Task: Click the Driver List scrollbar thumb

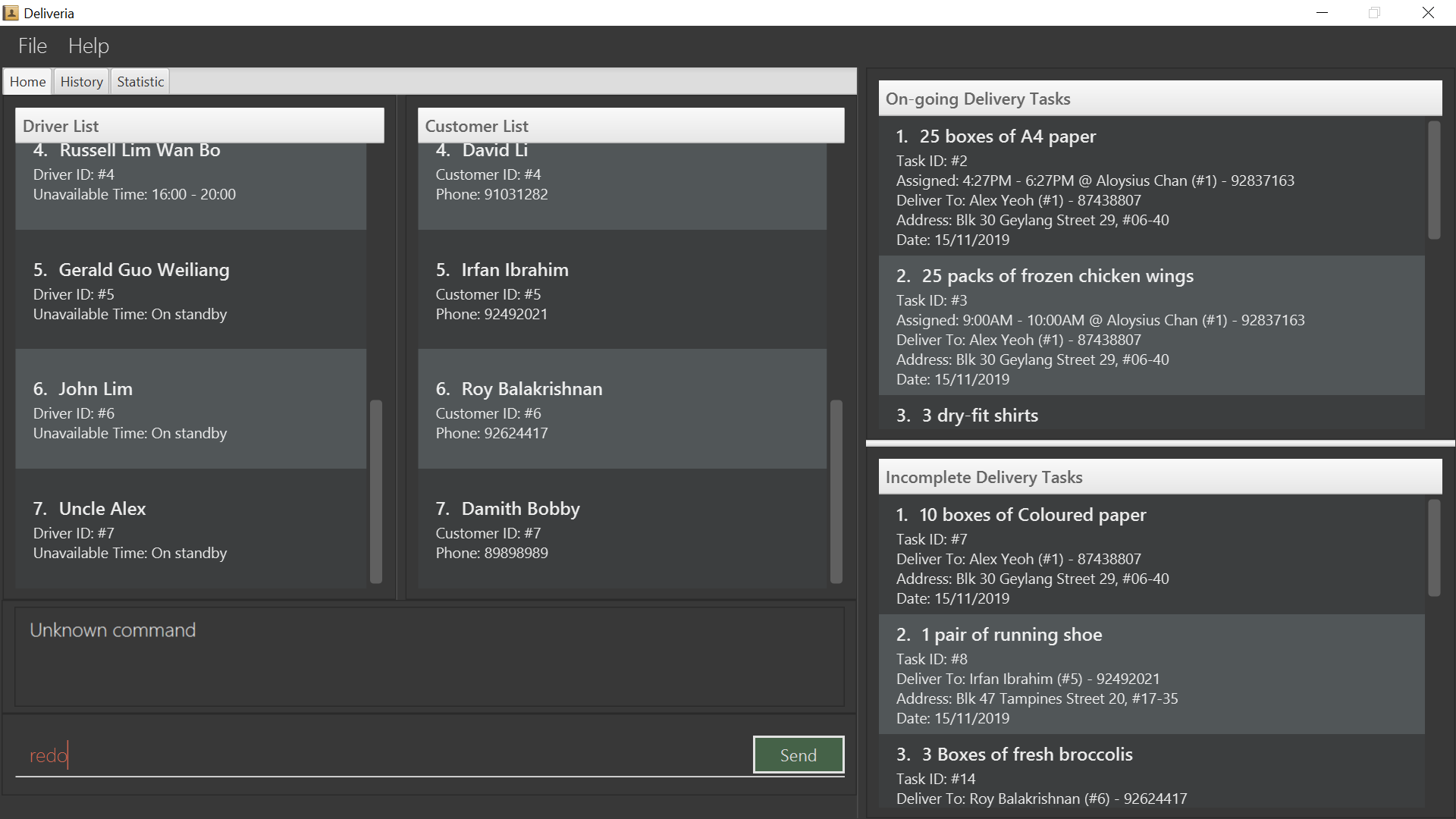Action: (x=375, y=491)
